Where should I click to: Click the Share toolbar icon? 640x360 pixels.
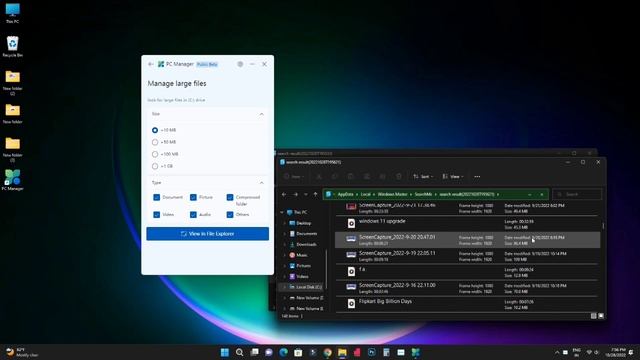click(x=383, y=176)
